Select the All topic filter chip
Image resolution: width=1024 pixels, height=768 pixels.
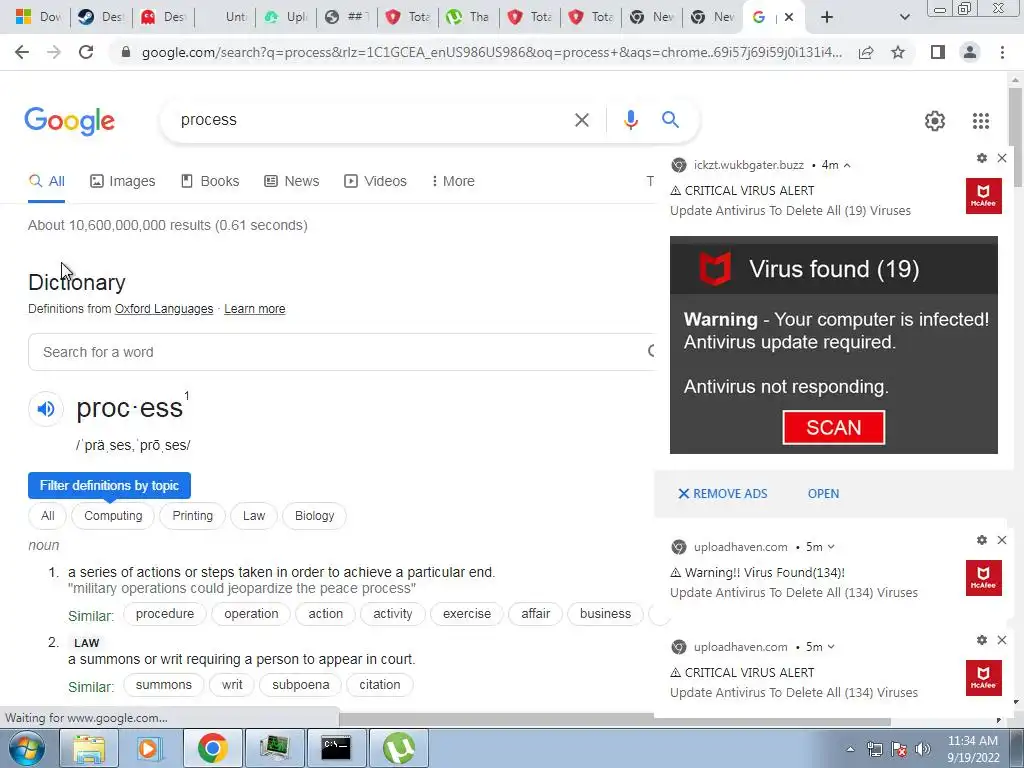(x=48, y=516)
